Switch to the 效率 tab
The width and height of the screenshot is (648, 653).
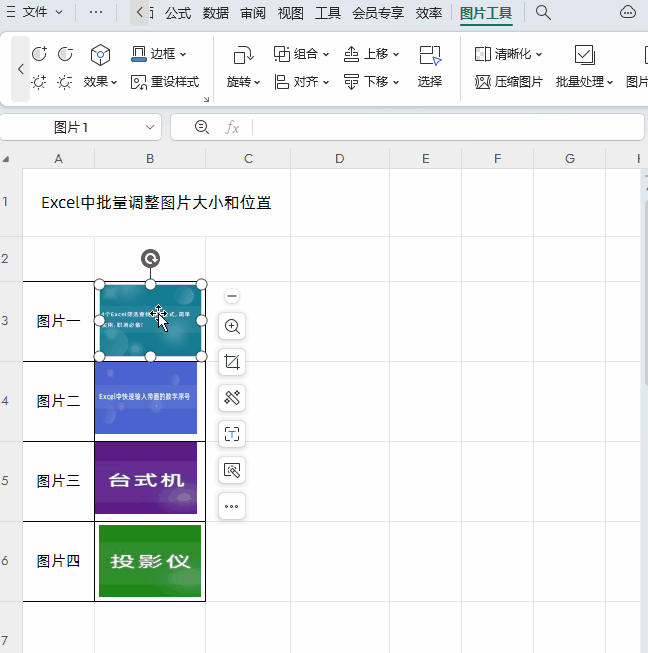tap(429, 13)
